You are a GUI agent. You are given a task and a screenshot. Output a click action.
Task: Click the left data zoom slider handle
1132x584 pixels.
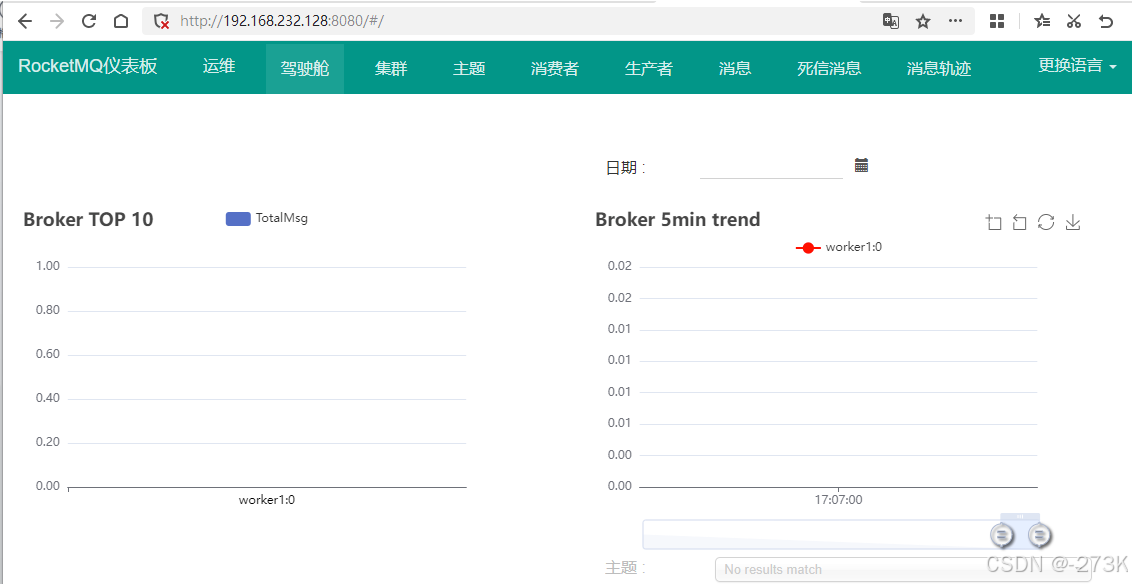[1002, 536]
